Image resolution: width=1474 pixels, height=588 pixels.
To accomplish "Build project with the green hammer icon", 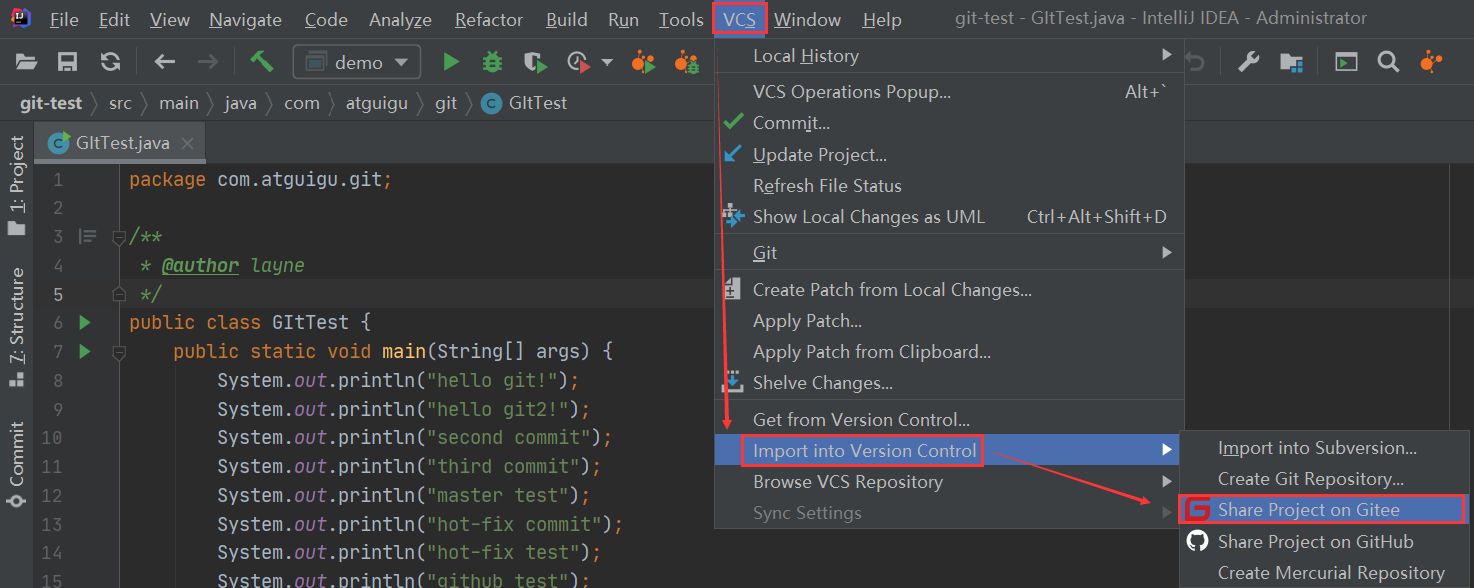I will [x=262, y=62].
